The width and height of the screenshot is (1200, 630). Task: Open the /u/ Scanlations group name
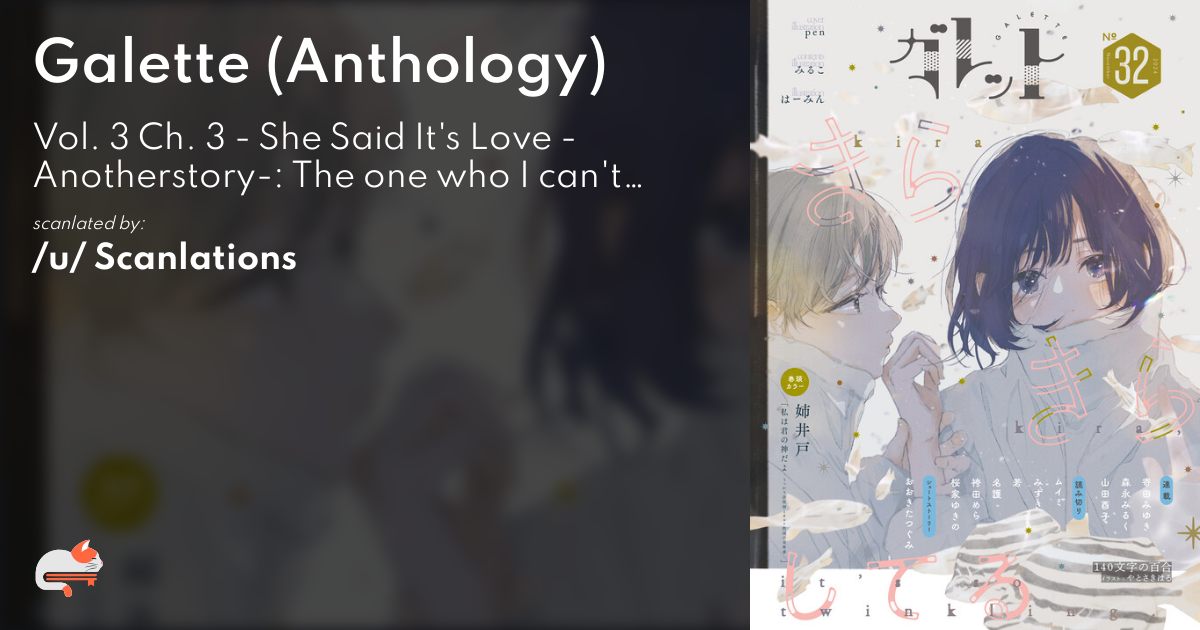coord(165,257)
